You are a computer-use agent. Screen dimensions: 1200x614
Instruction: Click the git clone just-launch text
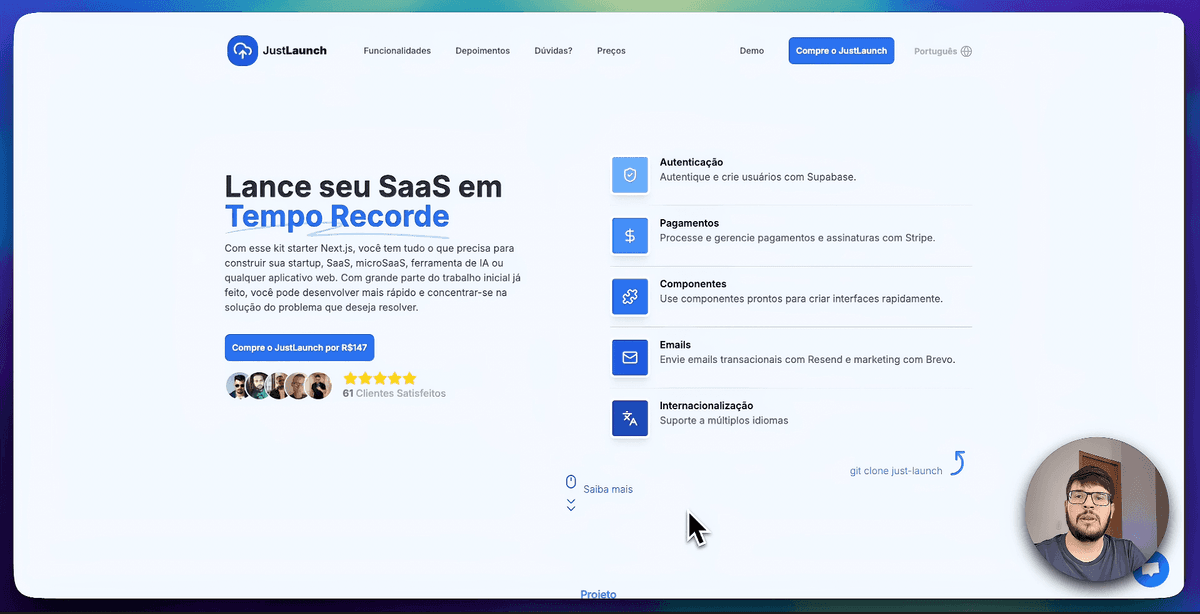point(896,470)
